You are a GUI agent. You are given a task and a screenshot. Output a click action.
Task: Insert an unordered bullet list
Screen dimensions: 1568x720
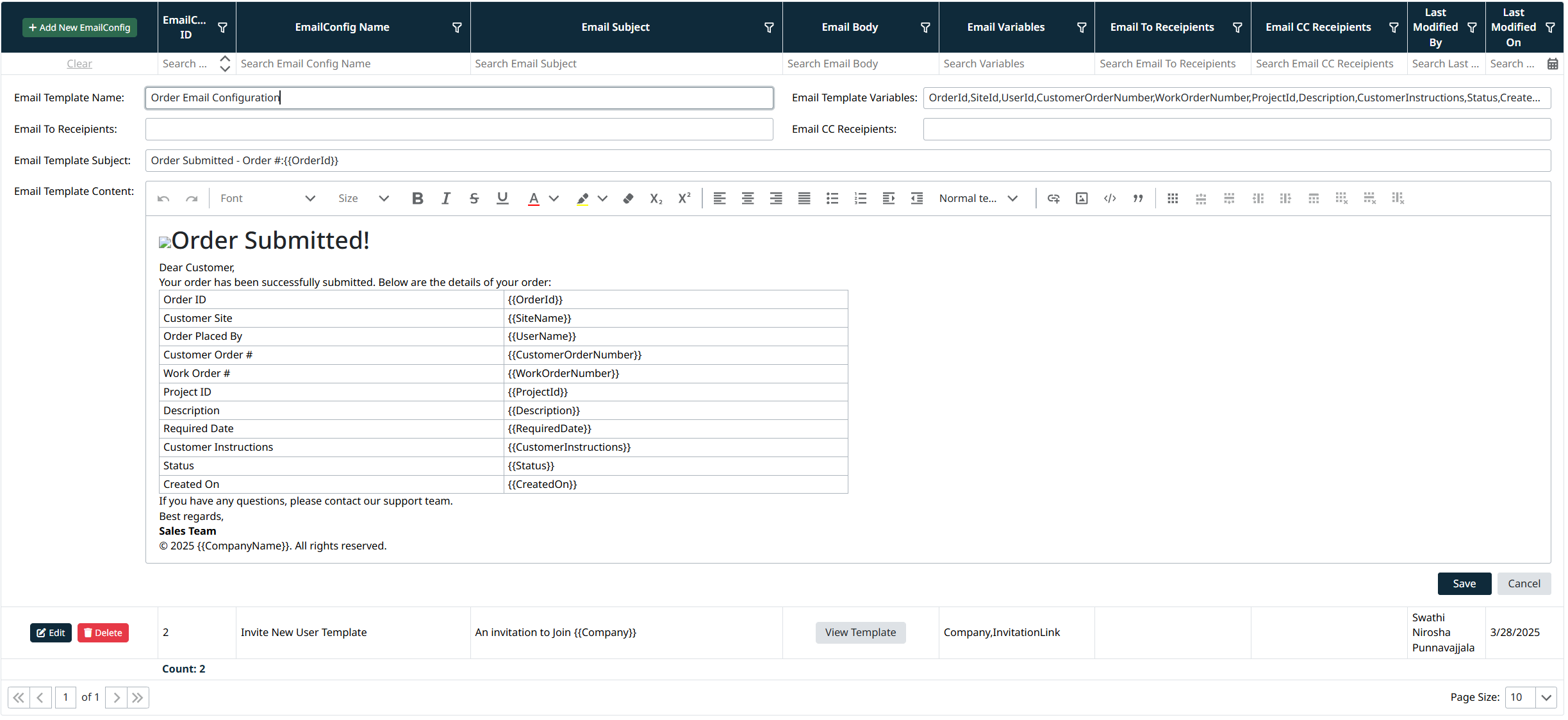coord(832,199)
